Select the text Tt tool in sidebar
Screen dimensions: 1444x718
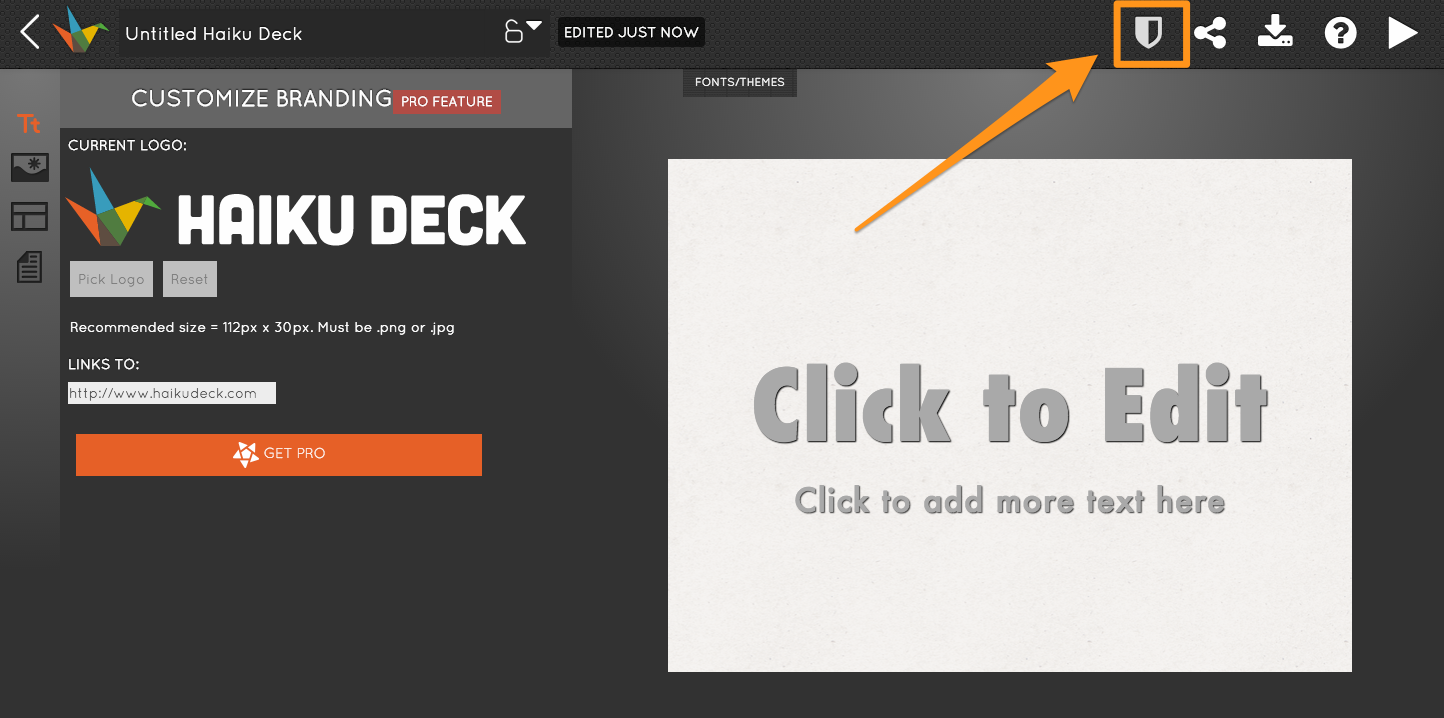coord(29,124)
